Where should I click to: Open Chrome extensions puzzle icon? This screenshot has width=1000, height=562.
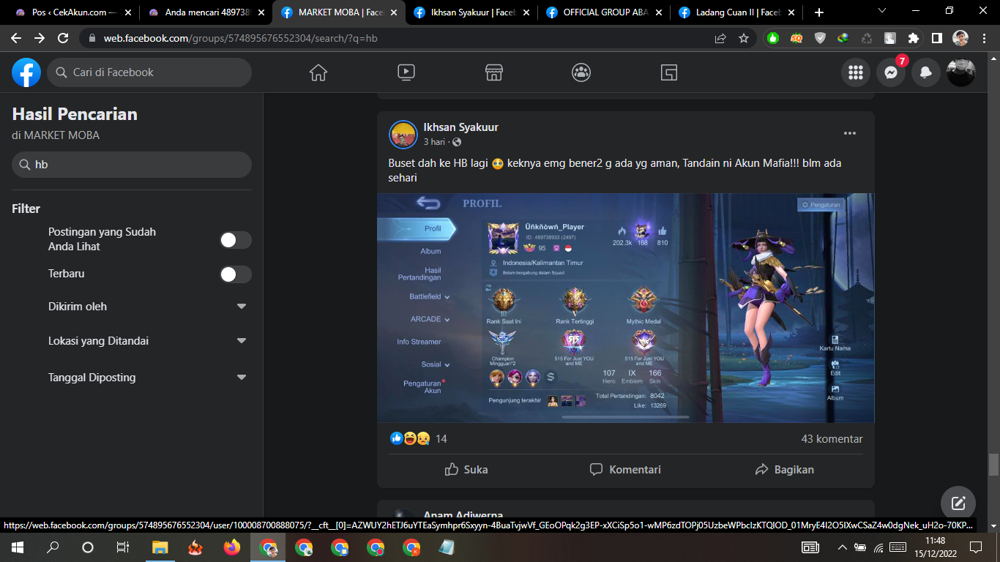[913, 38]
